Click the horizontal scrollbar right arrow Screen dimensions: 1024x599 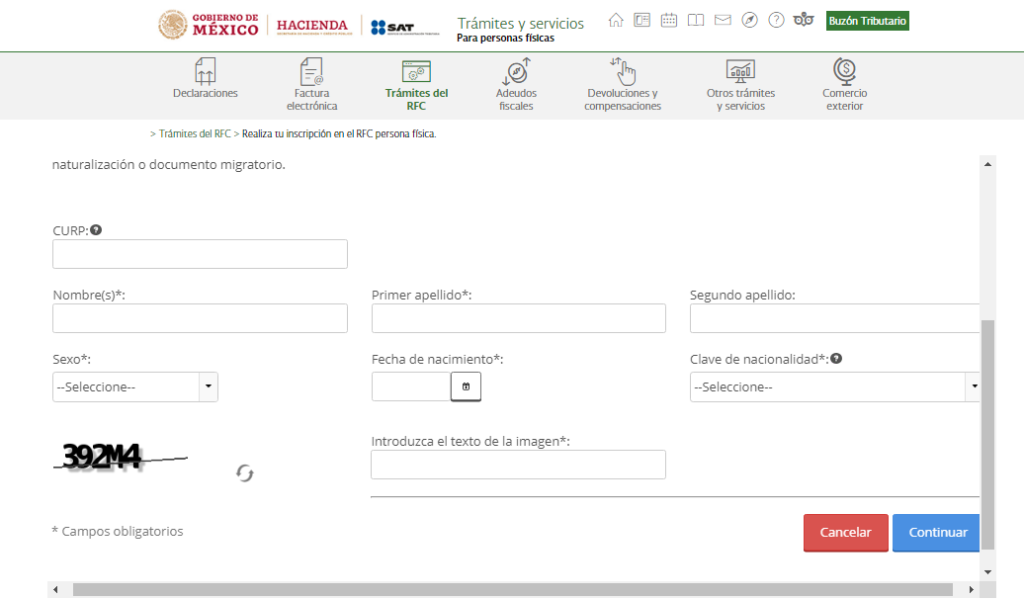(971, 590)
